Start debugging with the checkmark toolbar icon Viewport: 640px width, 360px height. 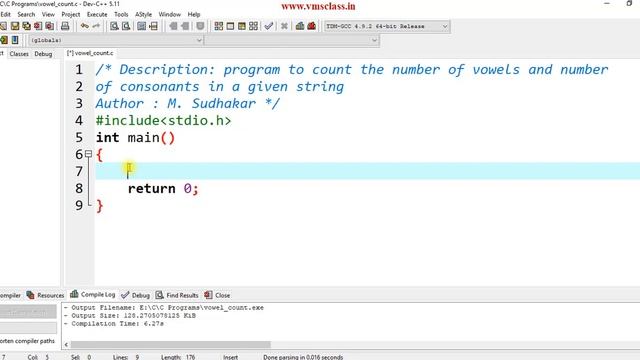(x=269, y=26)
